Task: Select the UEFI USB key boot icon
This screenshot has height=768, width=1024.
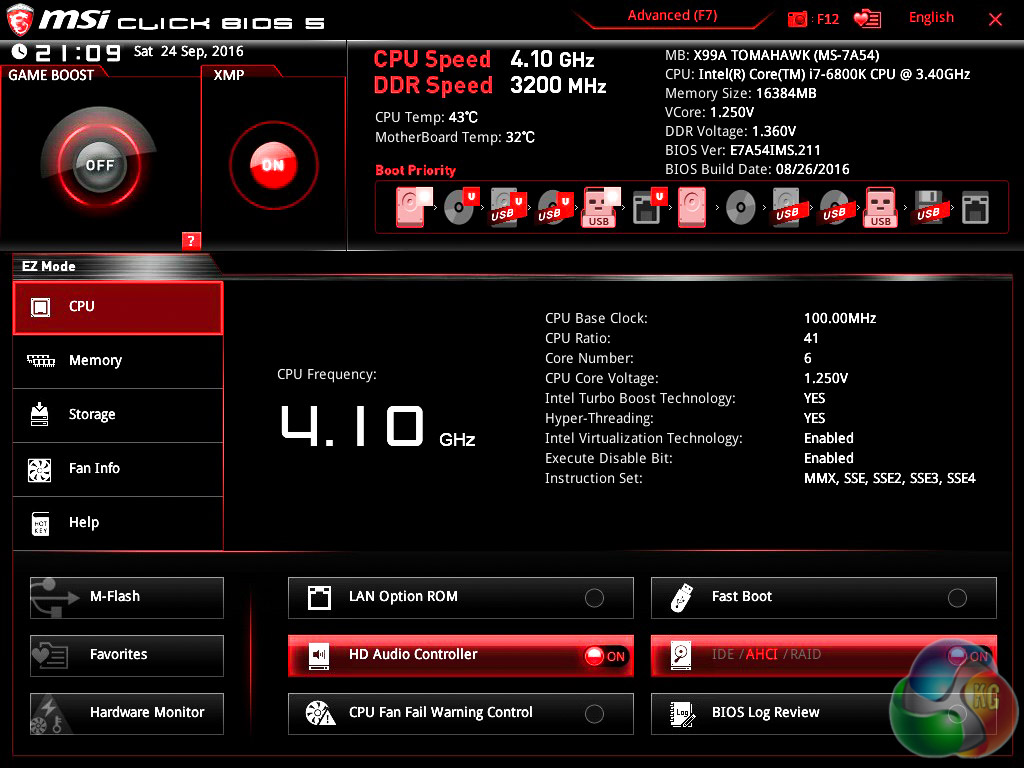Action: 601,207
